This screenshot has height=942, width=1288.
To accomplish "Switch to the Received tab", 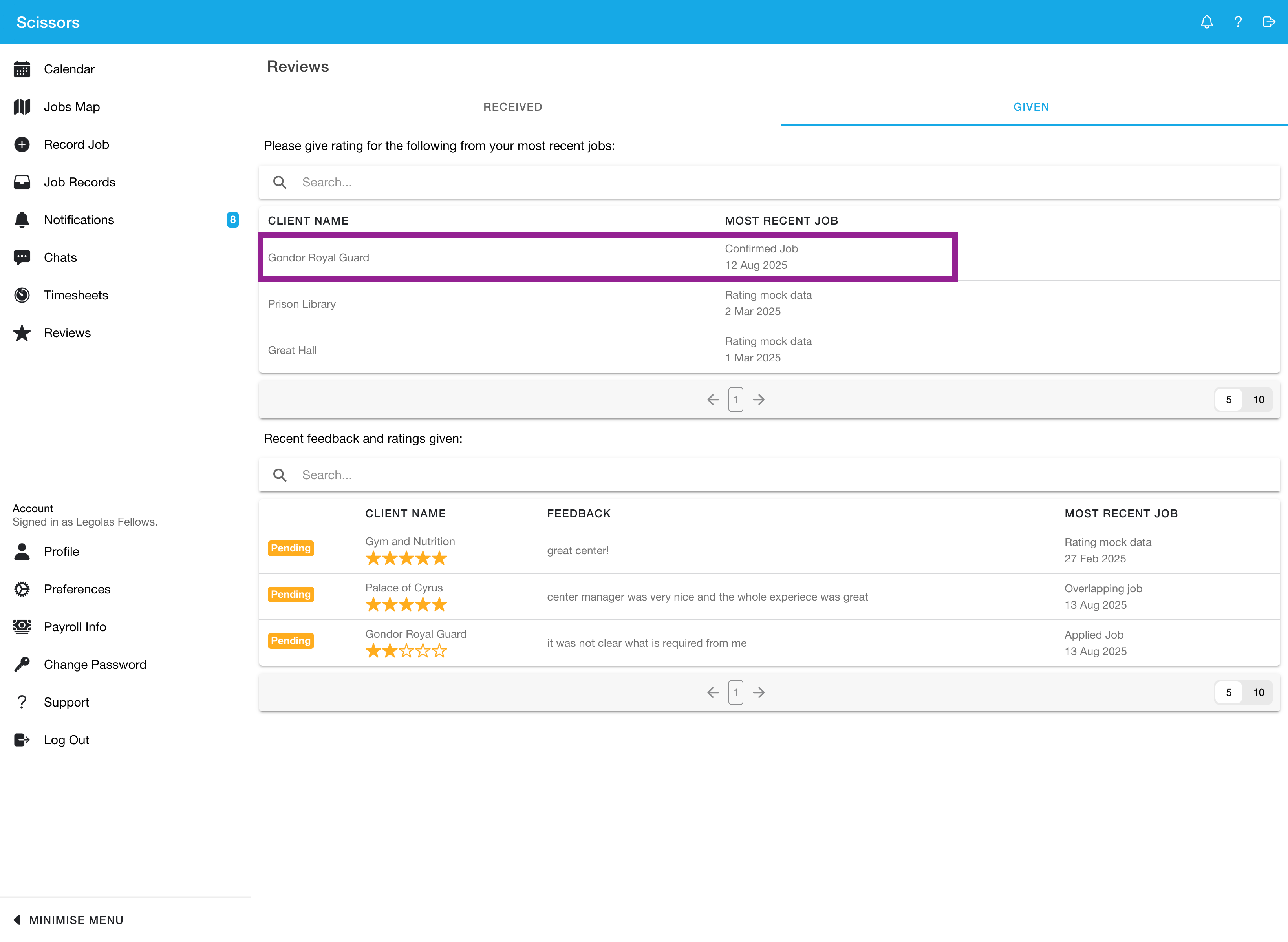I will pos(513,107).
